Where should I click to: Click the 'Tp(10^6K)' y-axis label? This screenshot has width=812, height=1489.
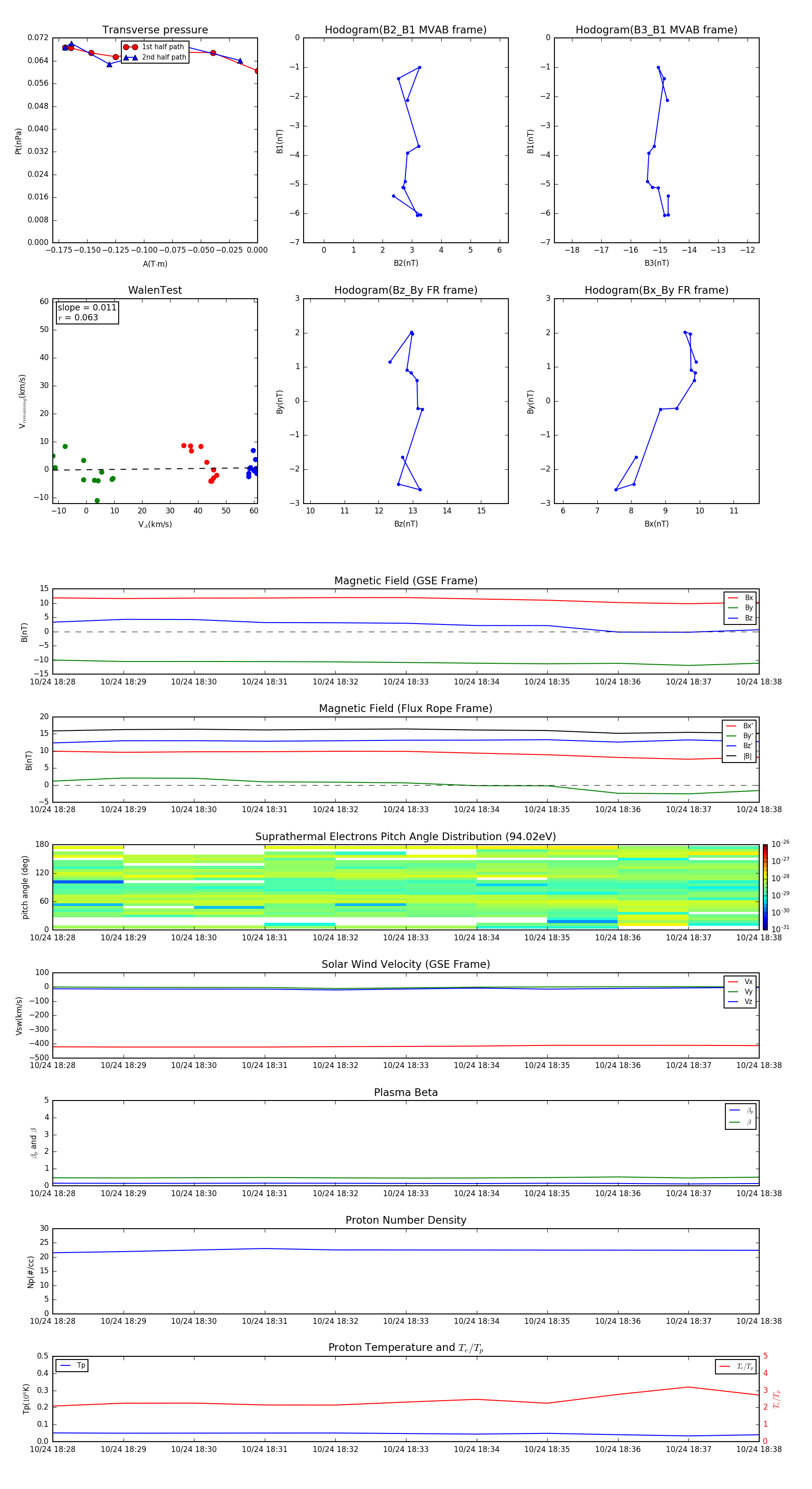tap(27, 1399)
